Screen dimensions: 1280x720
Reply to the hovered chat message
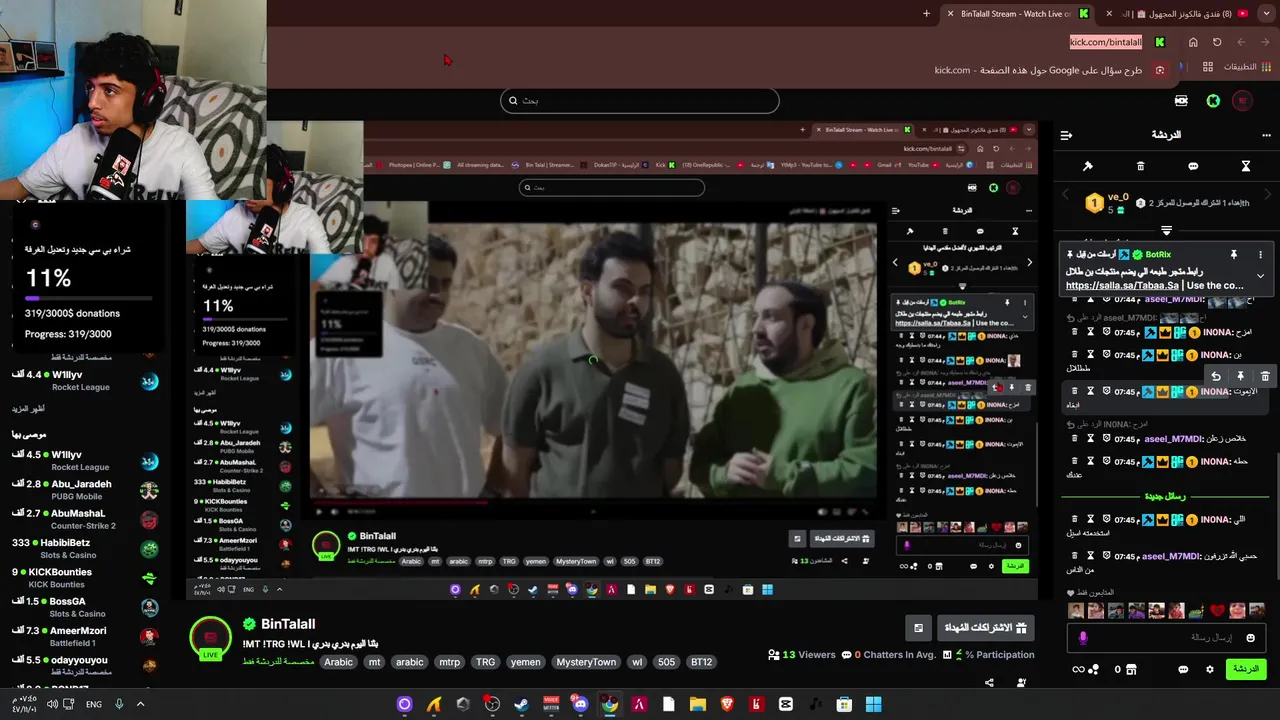coord(1215,376)
